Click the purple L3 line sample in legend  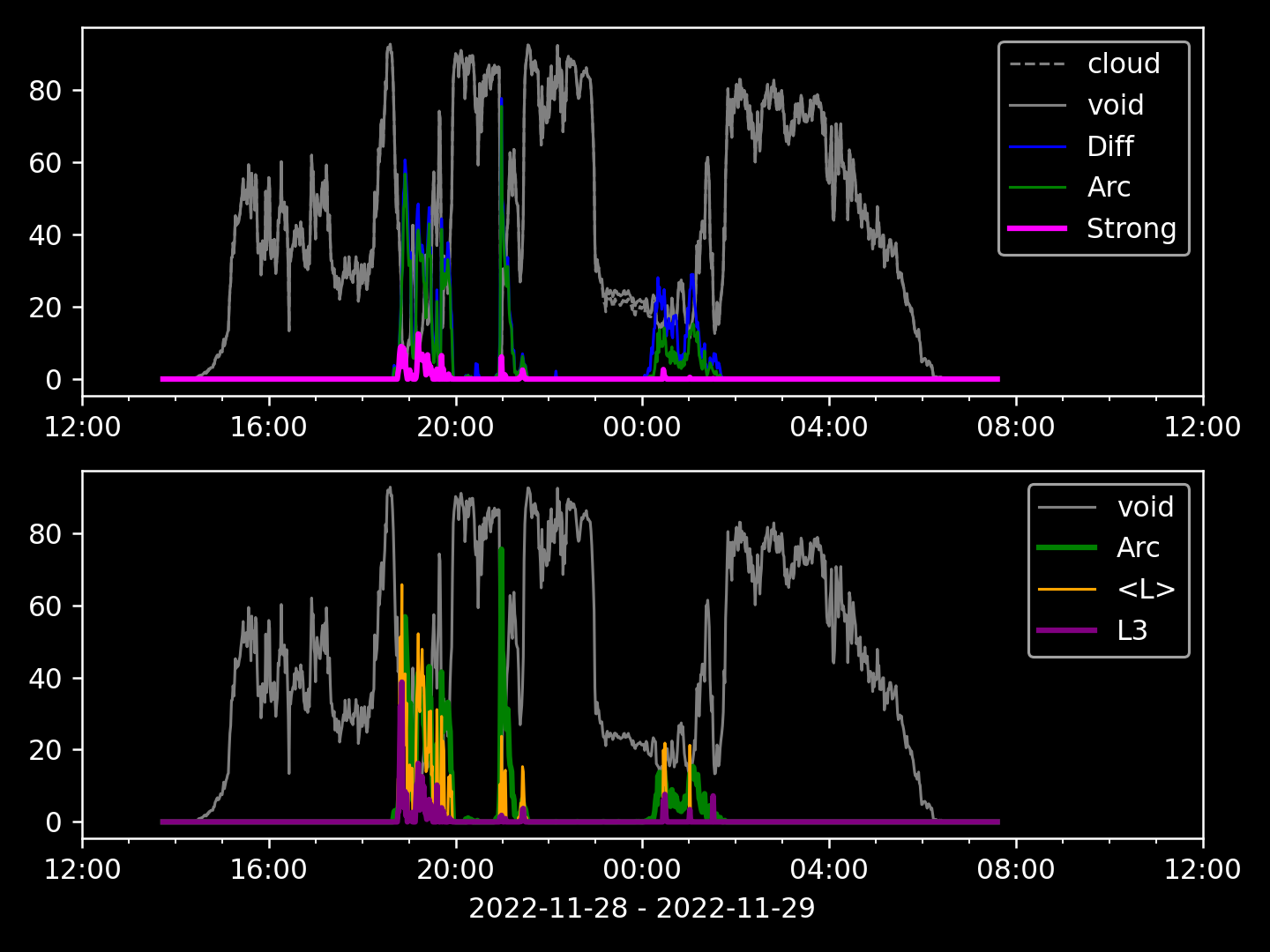(1067, 630)
